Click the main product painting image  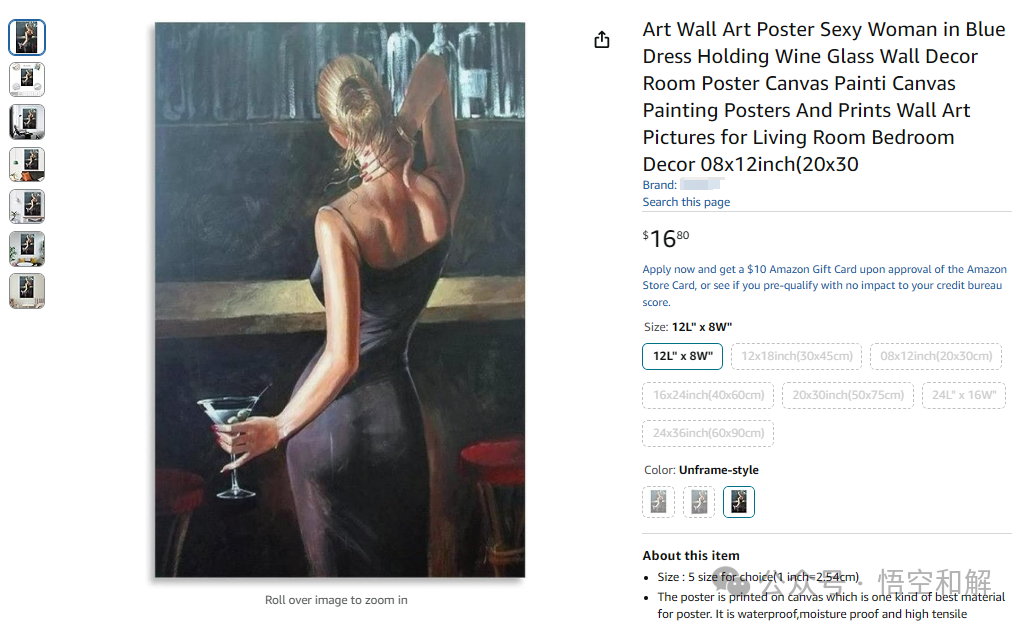pyautogui.click(x=339, y=300)
